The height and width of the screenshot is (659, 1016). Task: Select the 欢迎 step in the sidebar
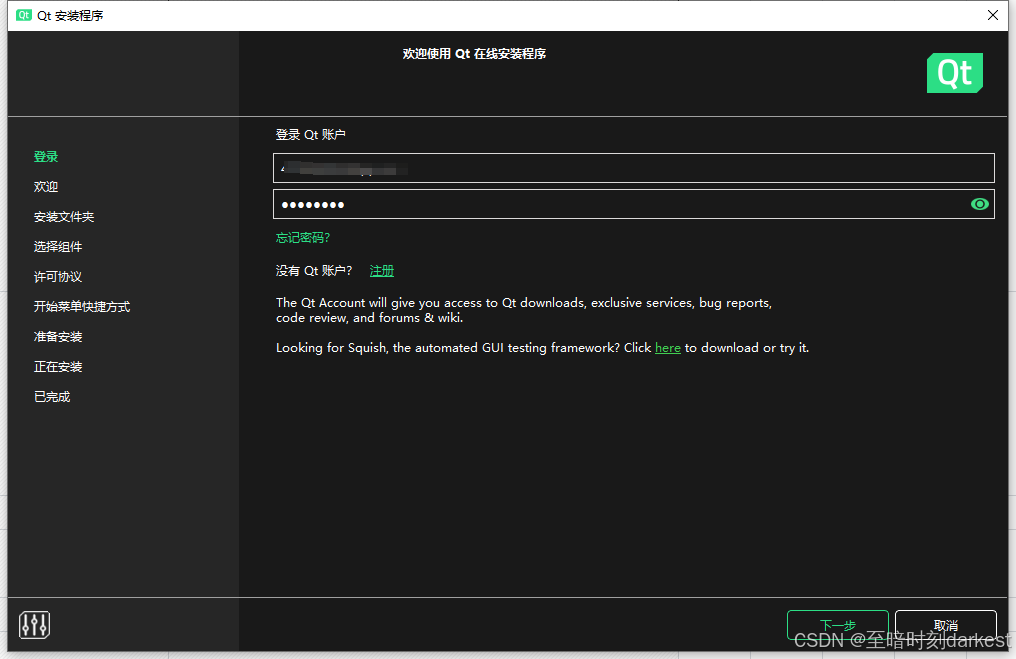pos(46,186)
